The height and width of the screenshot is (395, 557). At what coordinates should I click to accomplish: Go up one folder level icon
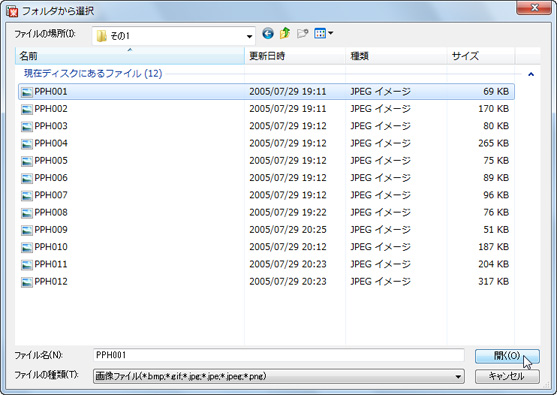pos(285,33)
